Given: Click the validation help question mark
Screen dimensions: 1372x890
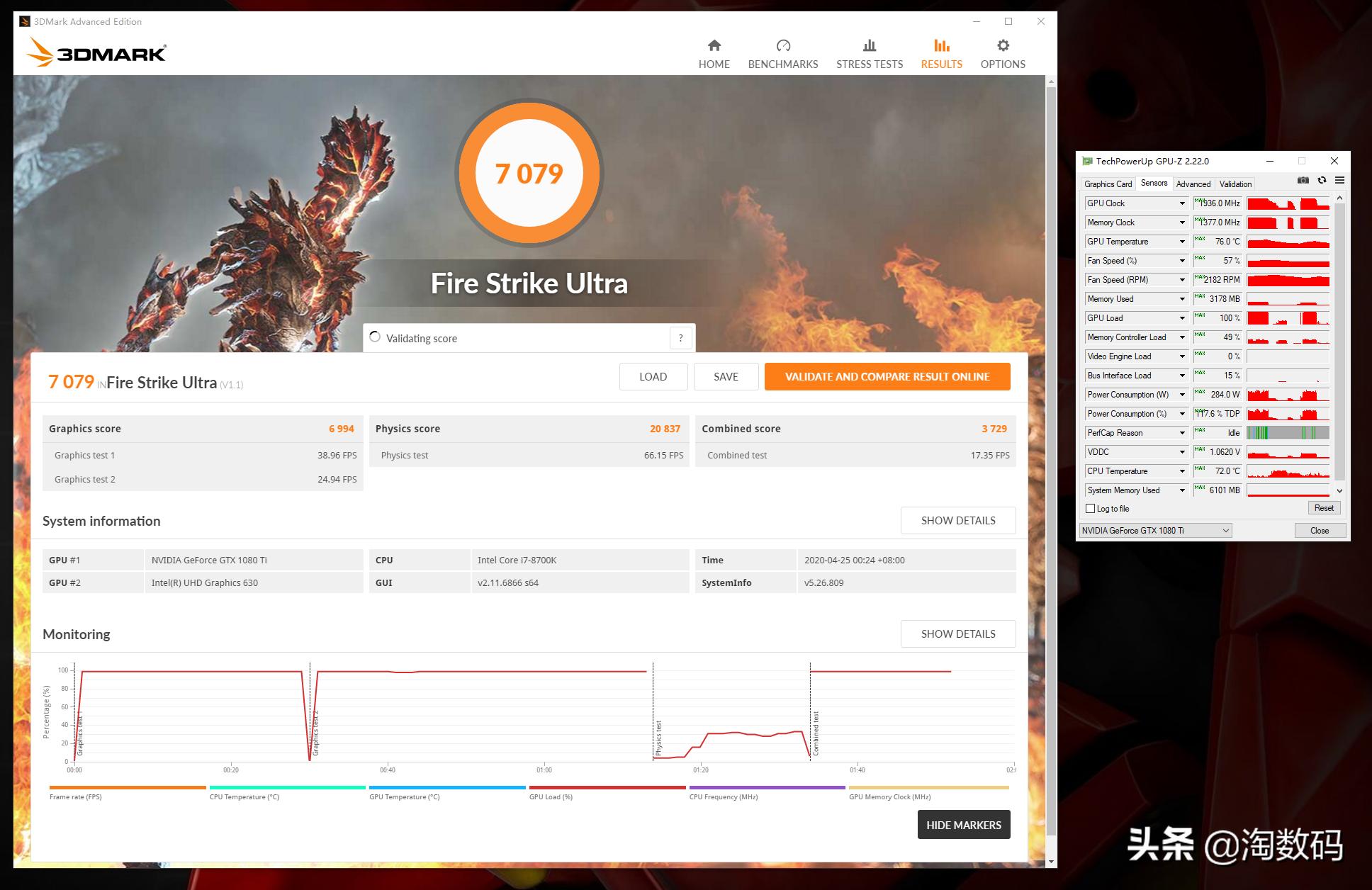Looking at the screenshot, I should pyautogui.click(x=680, y=338).
